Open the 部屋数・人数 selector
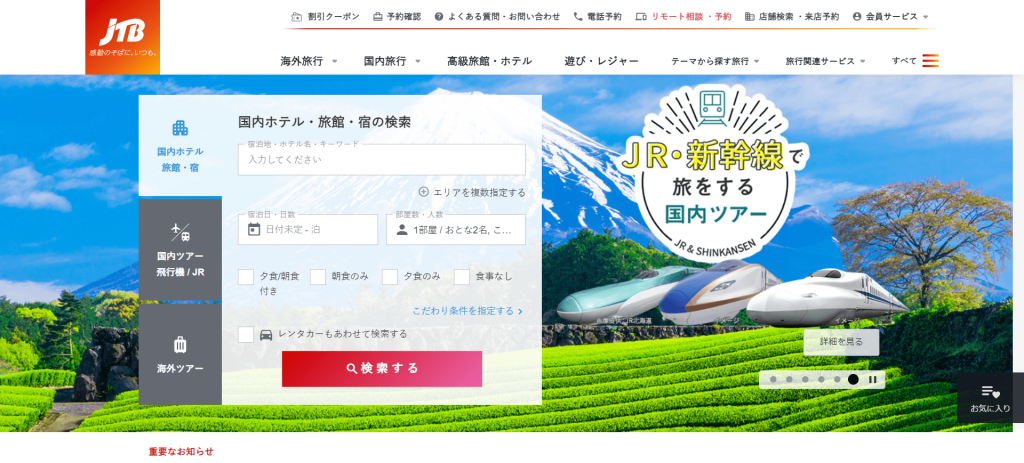Screen dimensions: 1024x463 pyautogui.click(x=456, y=229)
